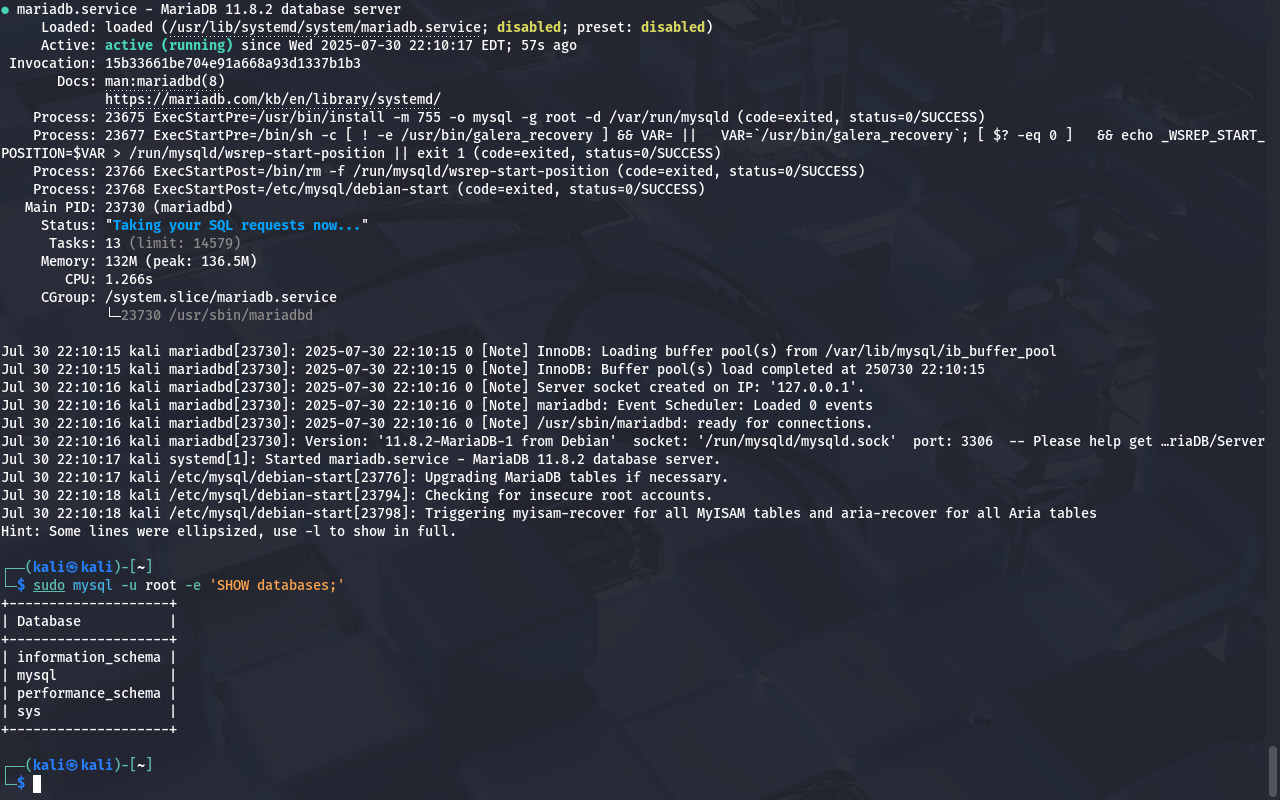The width and height of the screenshot is (1280, 800).
Task: Click the socket path '/run/mysqld/mysqld.sock'
Action: (x=801, y=441)
